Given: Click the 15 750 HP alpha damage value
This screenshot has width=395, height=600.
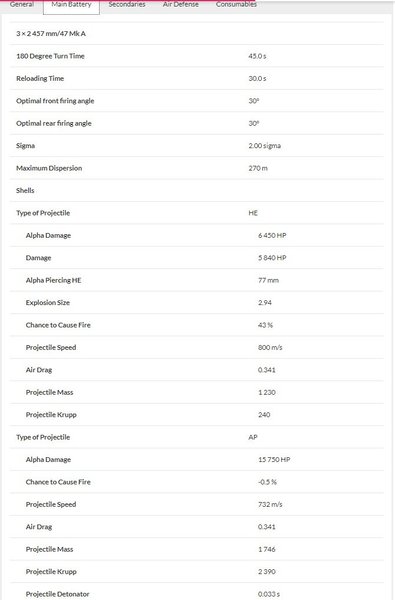Looking at the screenshot, I should click(274, 460).
